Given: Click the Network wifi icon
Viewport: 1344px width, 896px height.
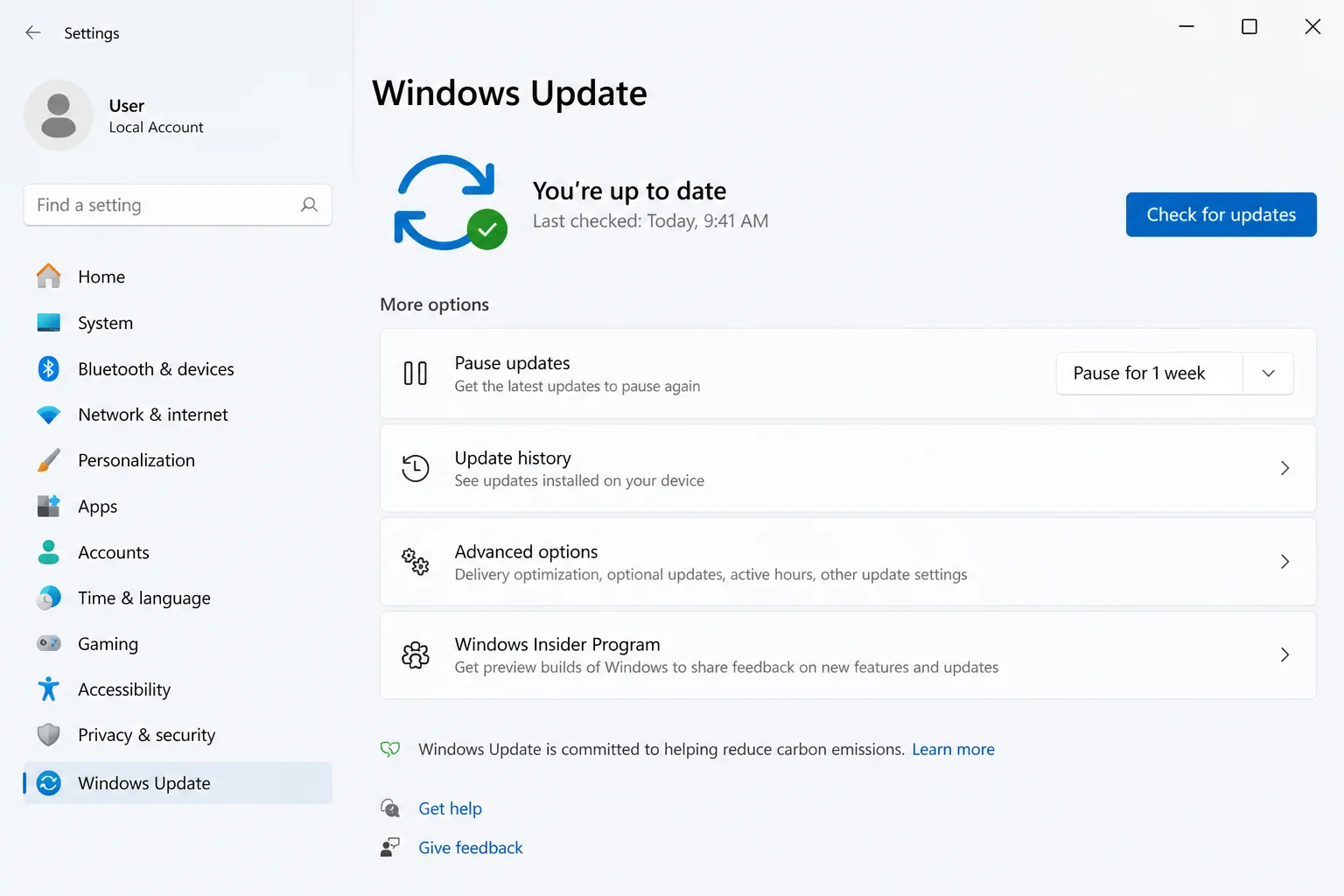Looking at the screenshot, I should tap(49, 415).
